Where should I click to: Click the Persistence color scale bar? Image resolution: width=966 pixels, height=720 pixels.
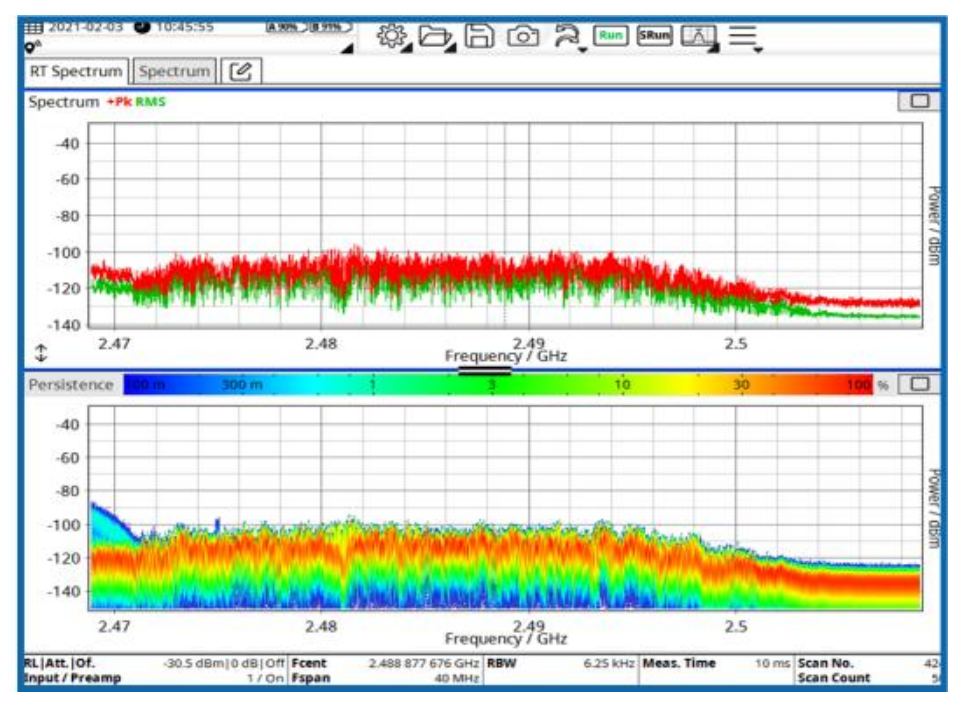tap(498, 385)
